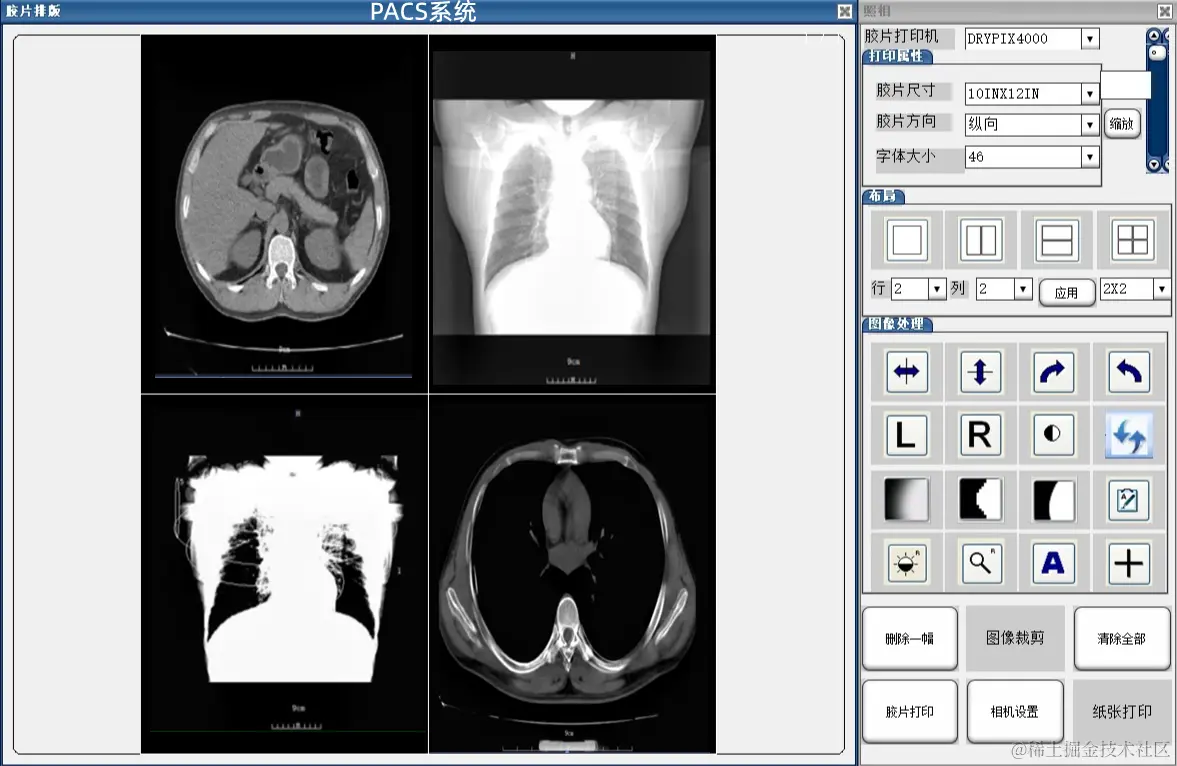Apply curved black-white mask preset
The height and width of the screenshot is (766, 1177).
pos(1053,500)
